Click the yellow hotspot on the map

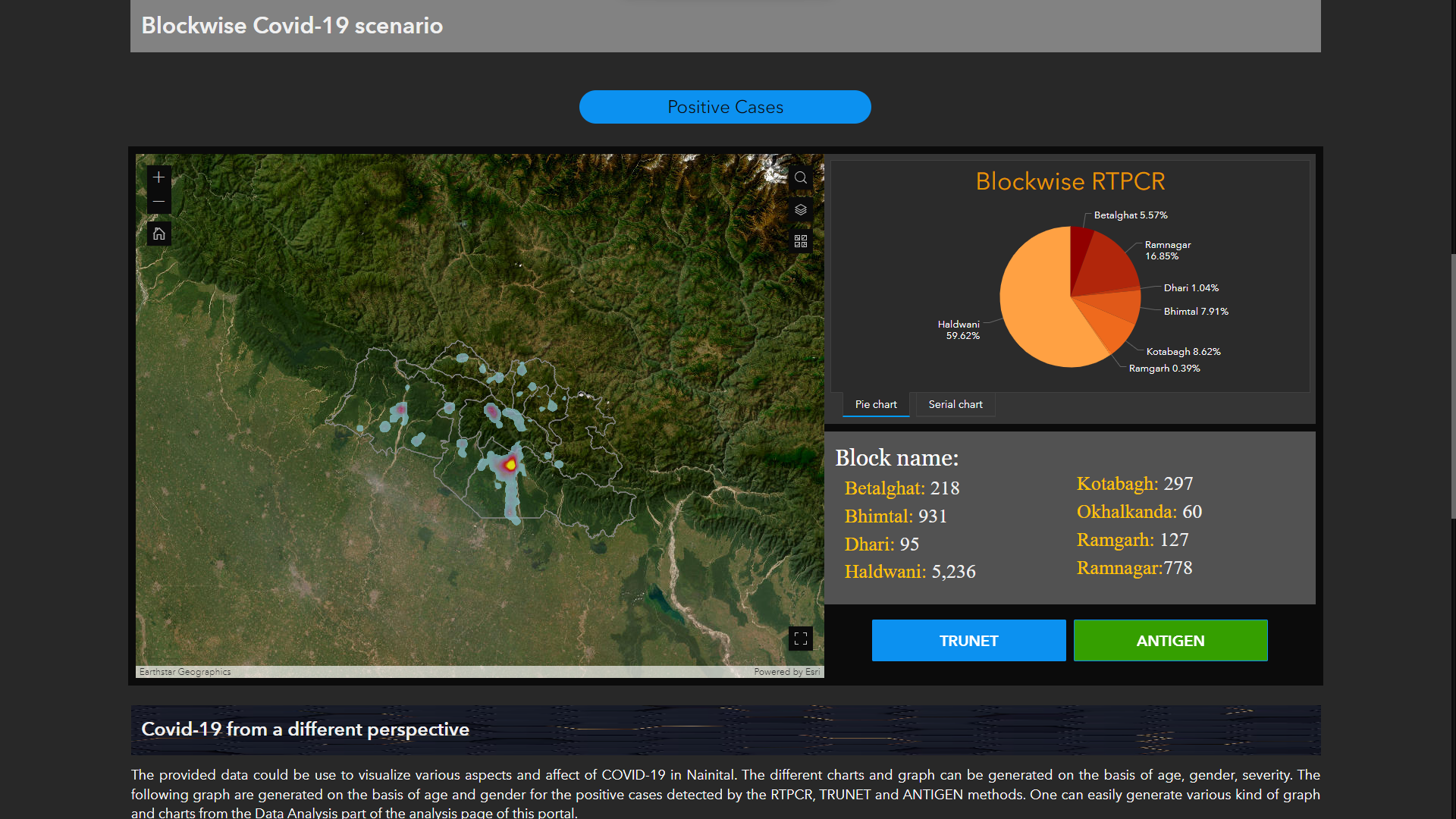click(510, 464)
